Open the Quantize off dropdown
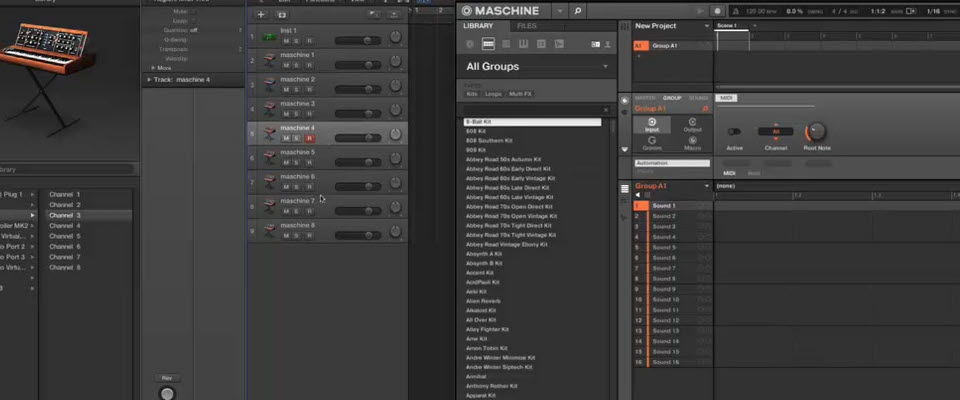Screen dimensions: 960x400 pyautogui.click(x=196, y=30)
